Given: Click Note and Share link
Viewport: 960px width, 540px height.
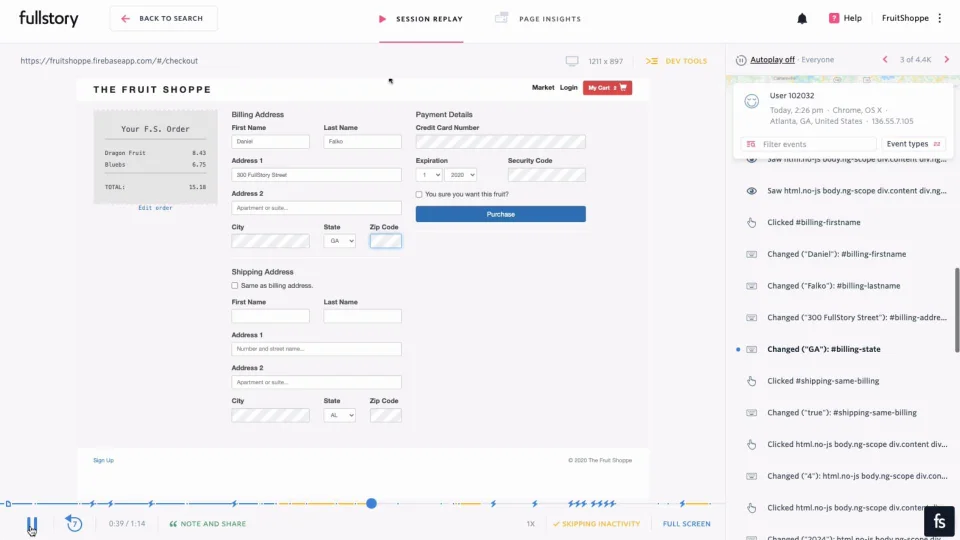Looking at the screenshot, I should 207,524.
